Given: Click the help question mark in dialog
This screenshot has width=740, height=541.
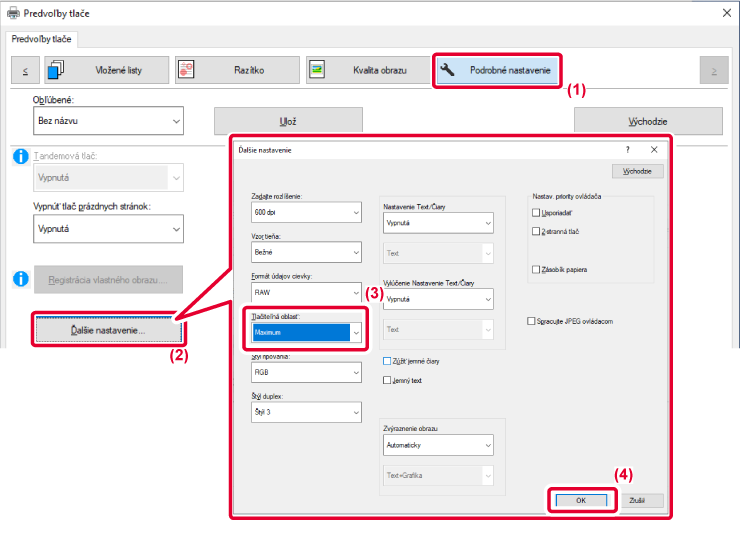Looking at the screenshot, I should (628, 149).
